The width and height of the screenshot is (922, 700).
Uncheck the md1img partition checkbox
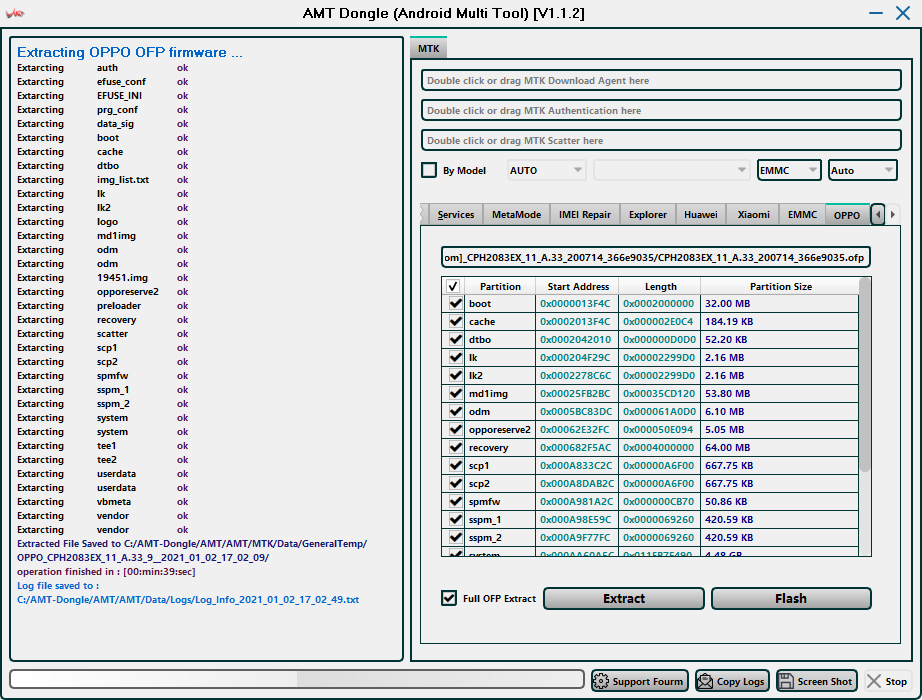[455, 393]
